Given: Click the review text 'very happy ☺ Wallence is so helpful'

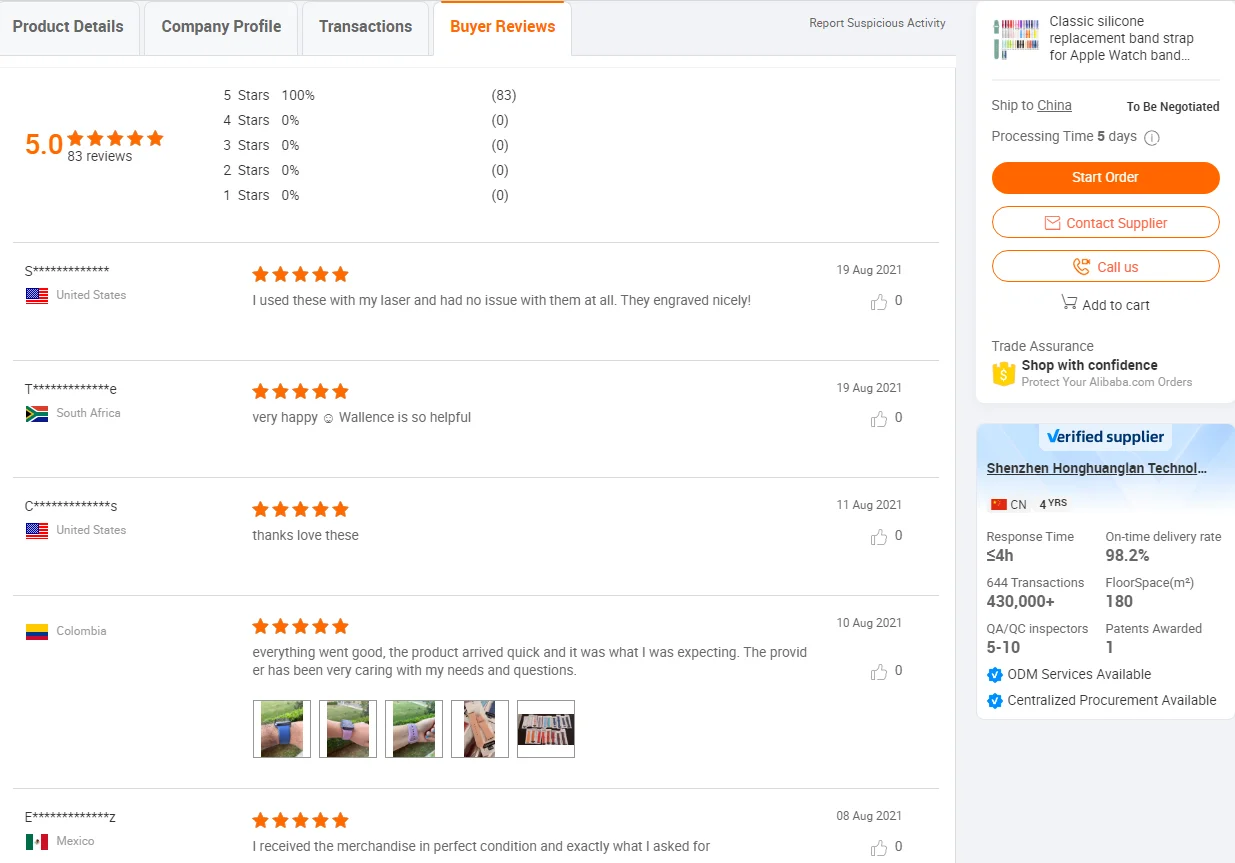Looking at the screenshot, I should pos(362,417).
